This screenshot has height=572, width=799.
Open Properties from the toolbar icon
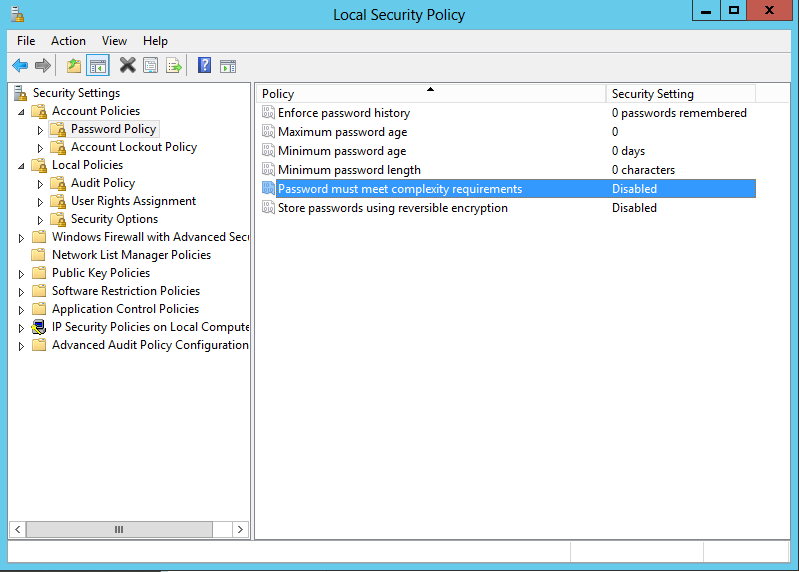point(150,66)
